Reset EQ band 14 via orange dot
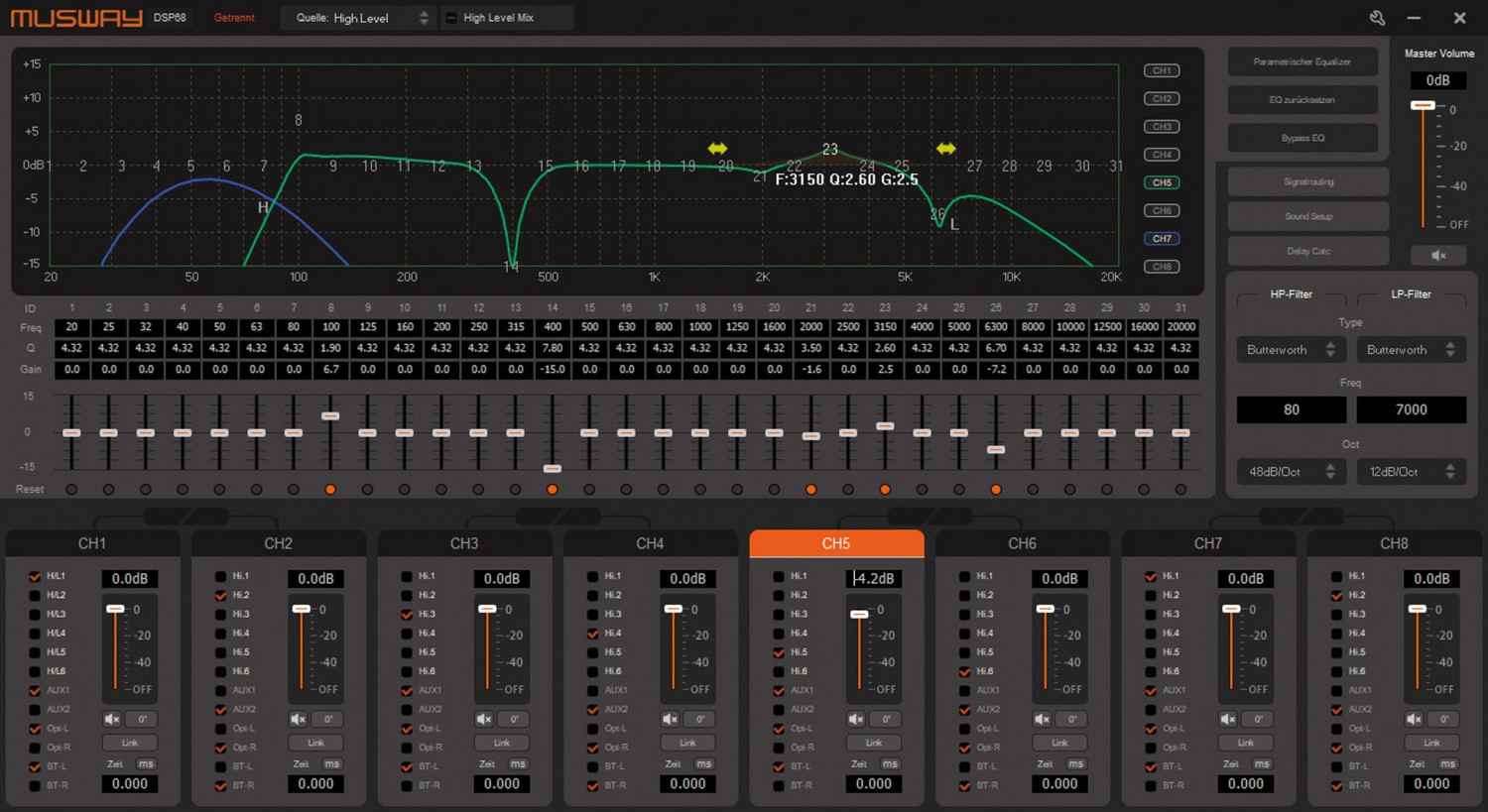The height and width of the screenshot is (812, 1488). click(x=553, y=490)
